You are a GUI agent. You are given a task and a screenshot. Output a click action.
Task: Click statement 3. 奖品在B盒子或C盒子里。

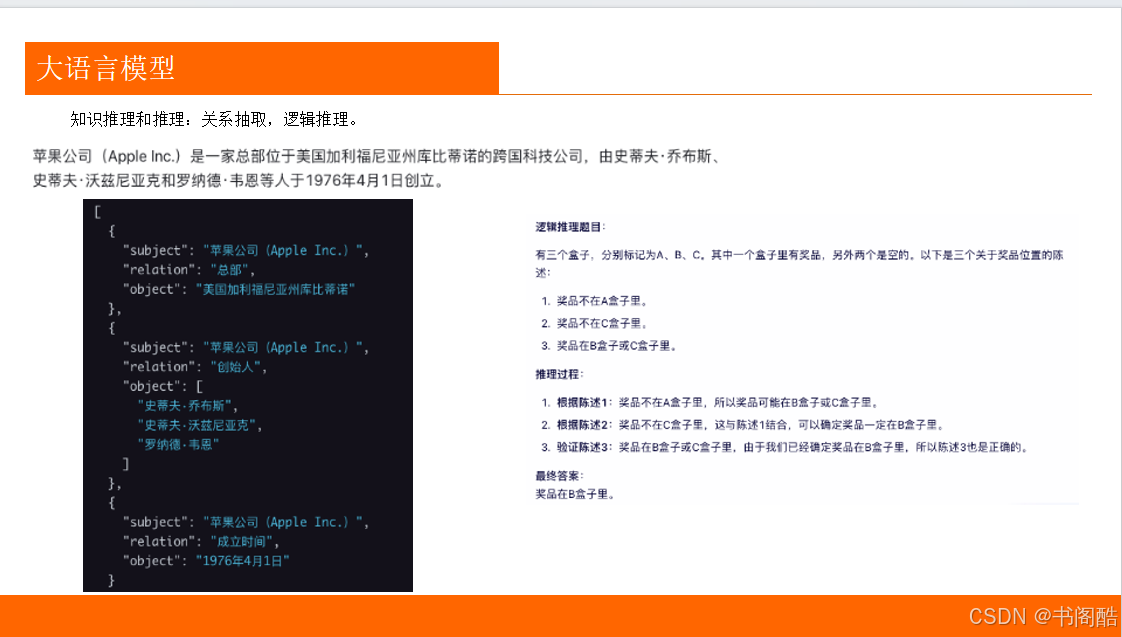609,346
